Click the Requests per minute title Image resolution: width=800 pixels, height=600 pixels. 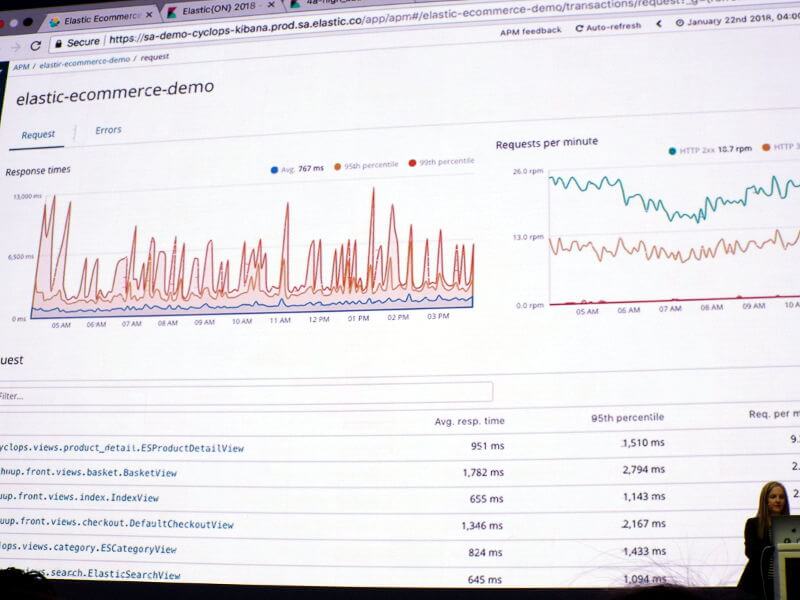(546, 143)
